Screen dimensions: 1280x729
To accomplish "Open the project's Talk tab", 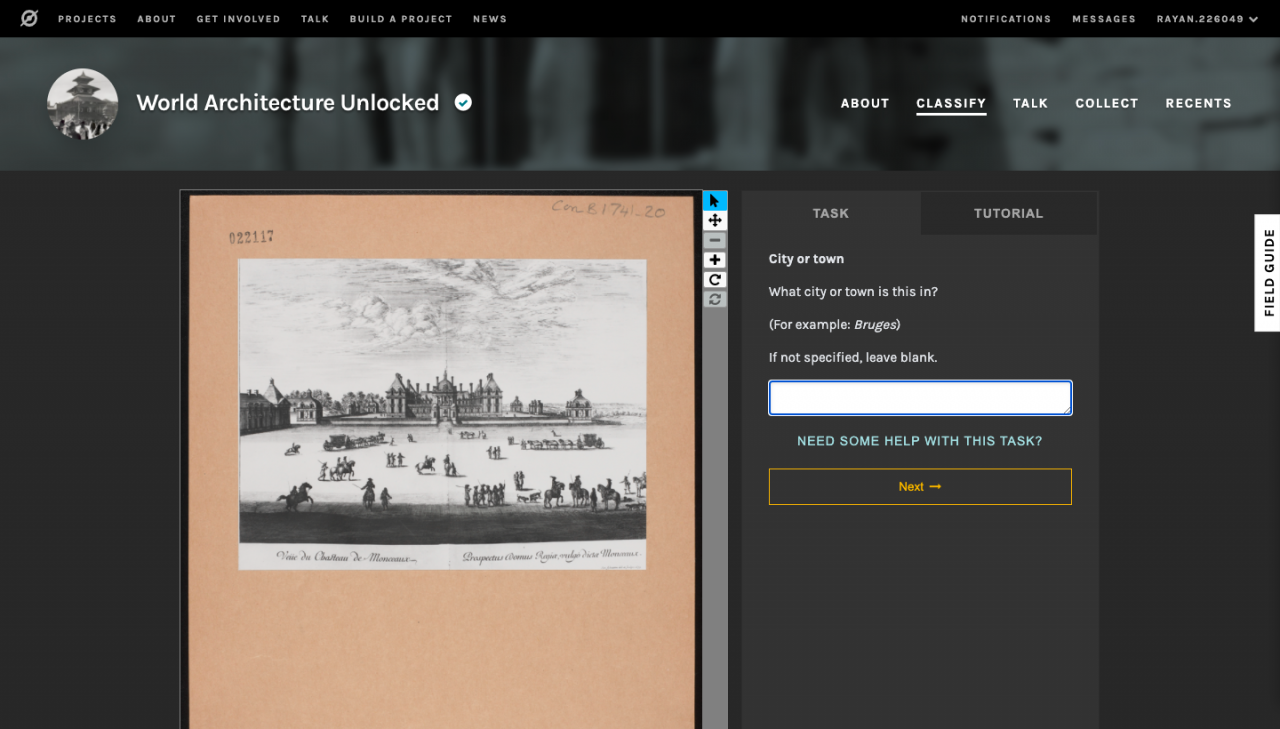I will (1030, 103).
